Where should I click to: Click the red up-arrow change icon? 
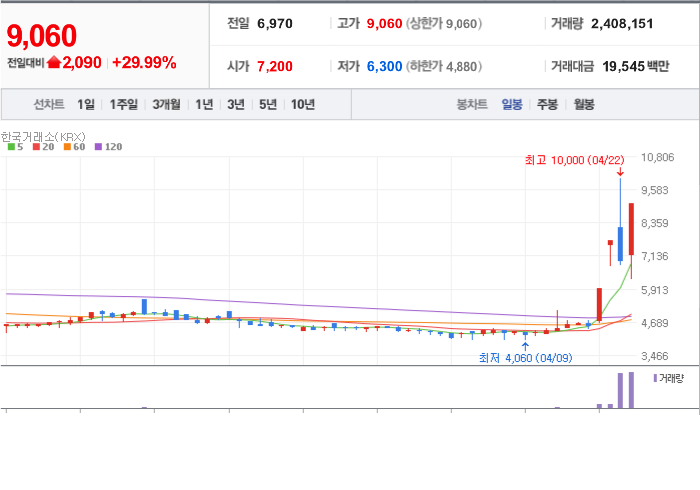click(x=54, y=62)
